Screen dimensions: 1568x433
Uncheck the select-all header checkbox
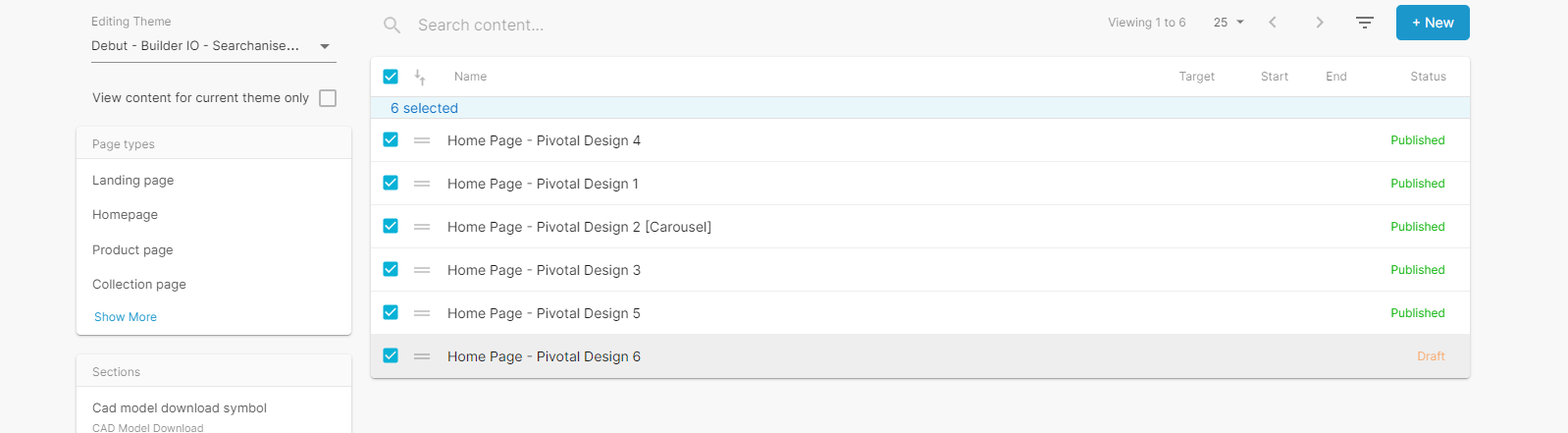[x=391, y=77]
